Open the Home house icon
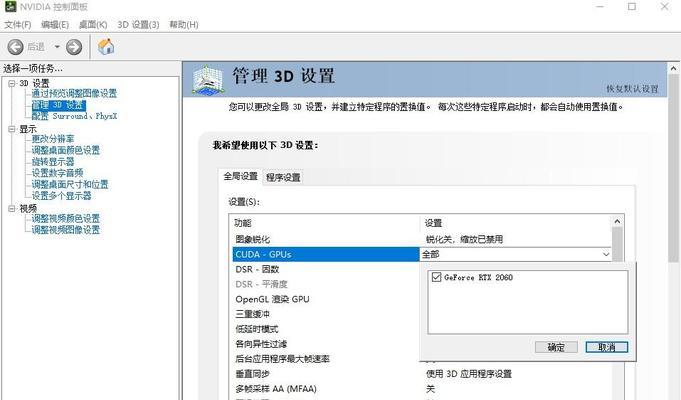The height and width of the screenshot is (400, 681). tap(106, 46)
